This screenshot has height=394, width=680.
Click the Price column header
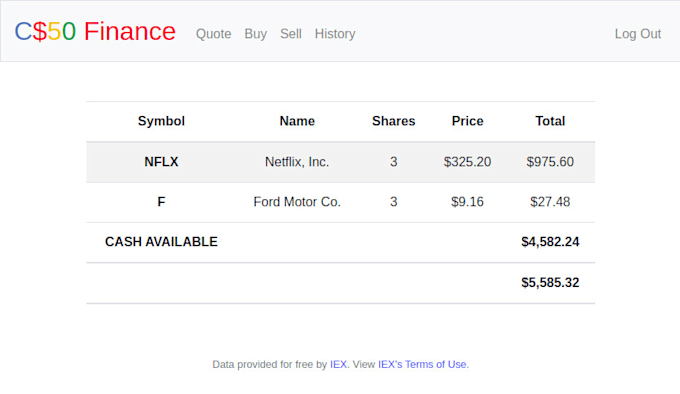(467, 121)
